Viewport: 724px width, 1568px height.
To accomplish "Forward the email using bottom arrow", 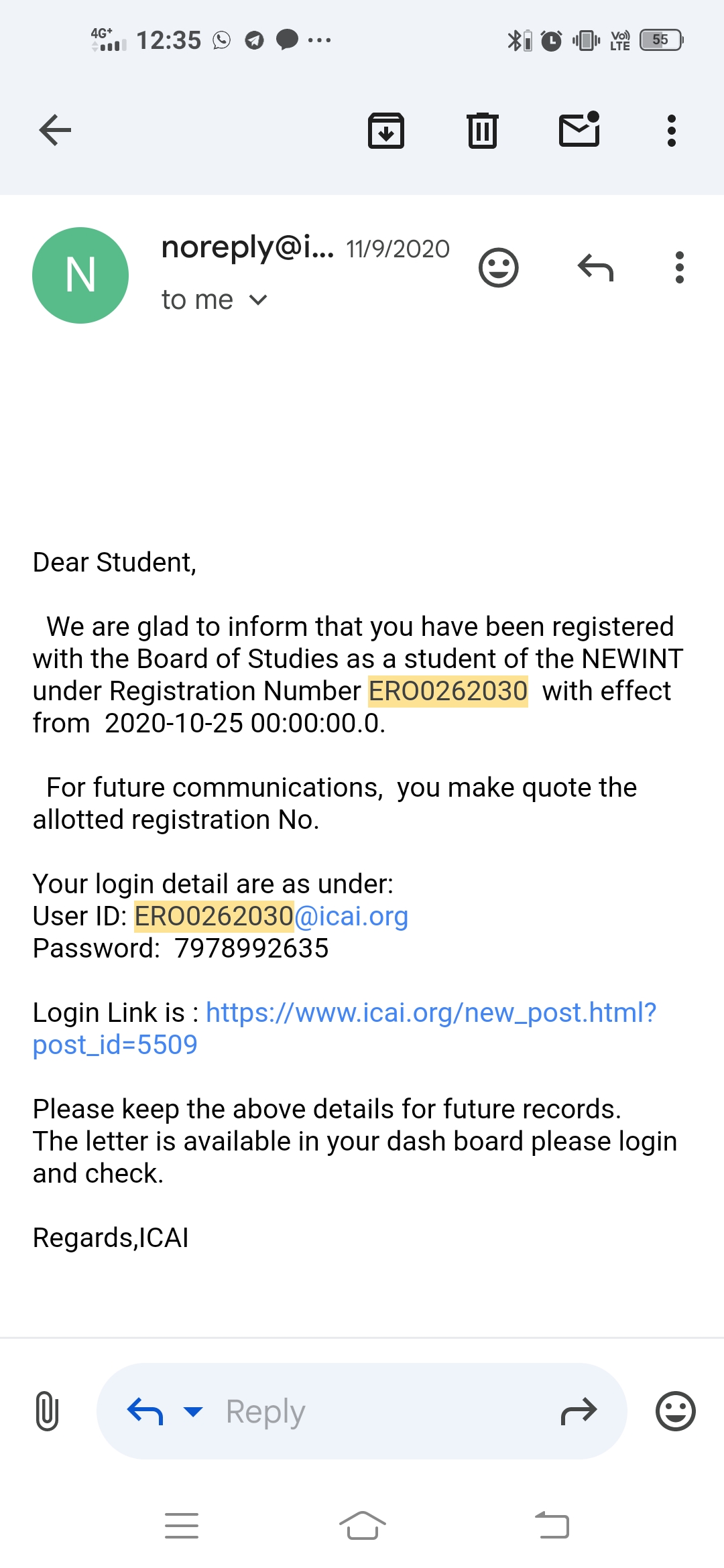I will click(579, 1411).
